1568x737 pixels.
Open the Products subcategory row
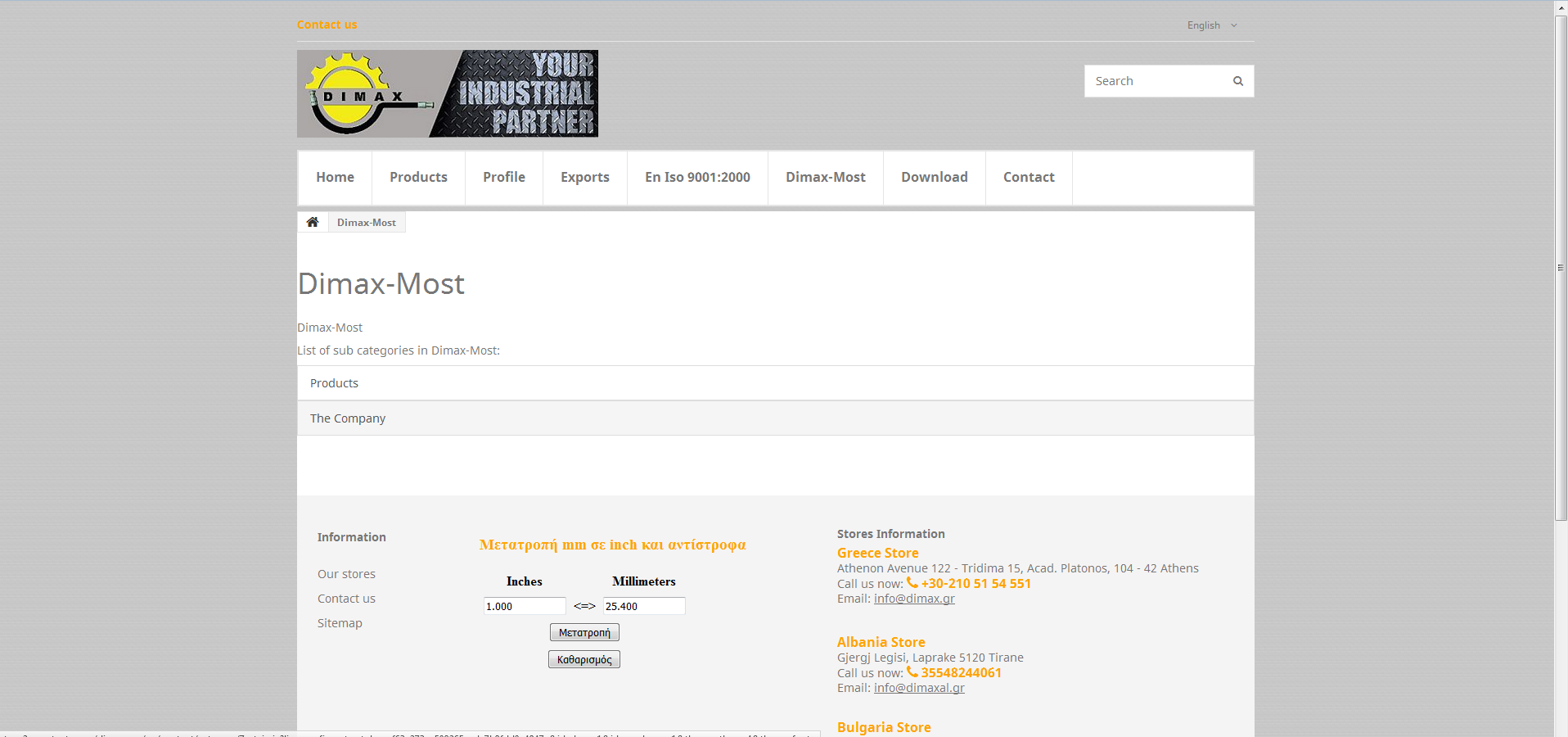point(775,383)
